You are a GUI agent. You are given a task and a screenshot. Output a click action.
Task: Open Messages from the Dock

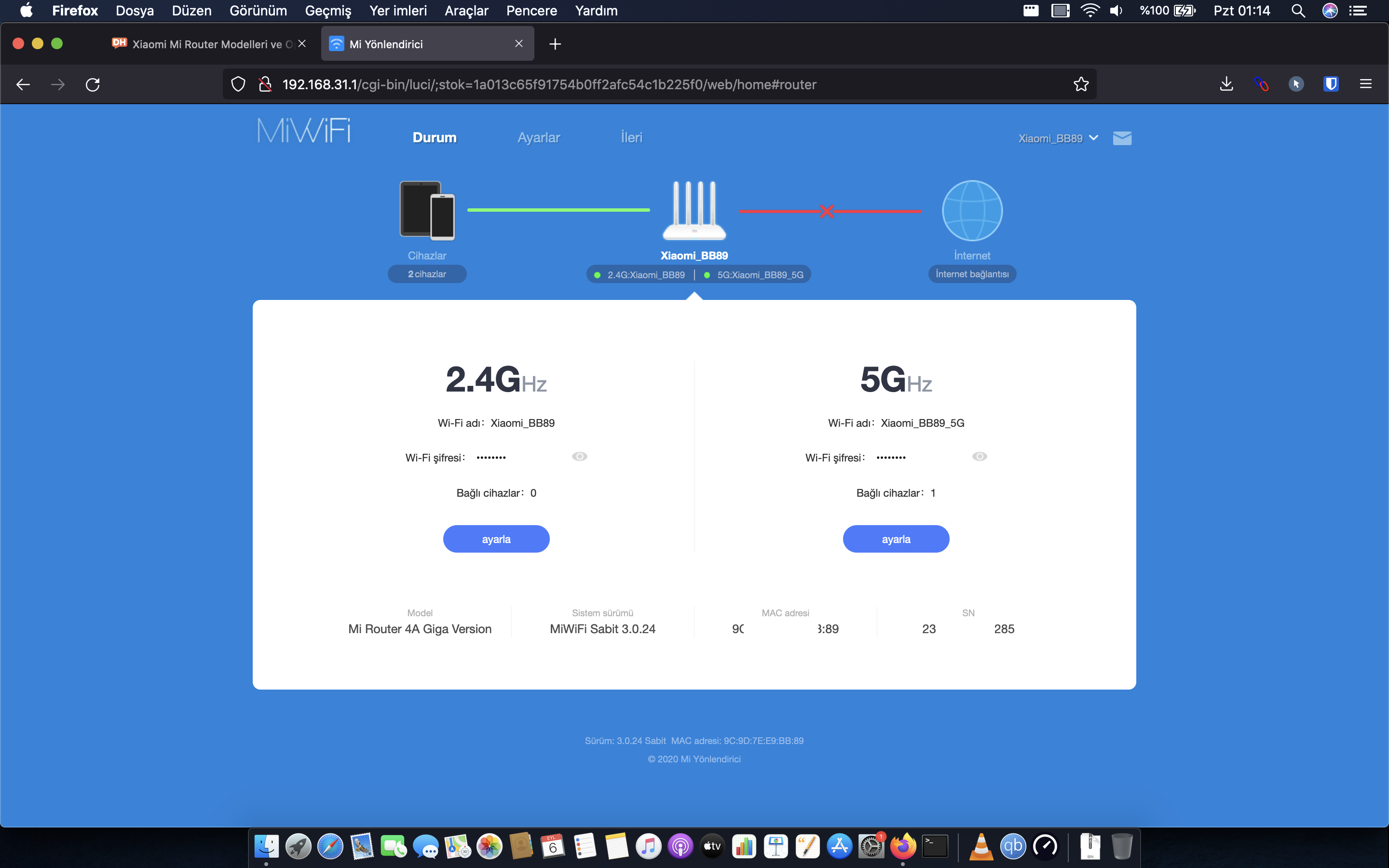coord(425,846)
